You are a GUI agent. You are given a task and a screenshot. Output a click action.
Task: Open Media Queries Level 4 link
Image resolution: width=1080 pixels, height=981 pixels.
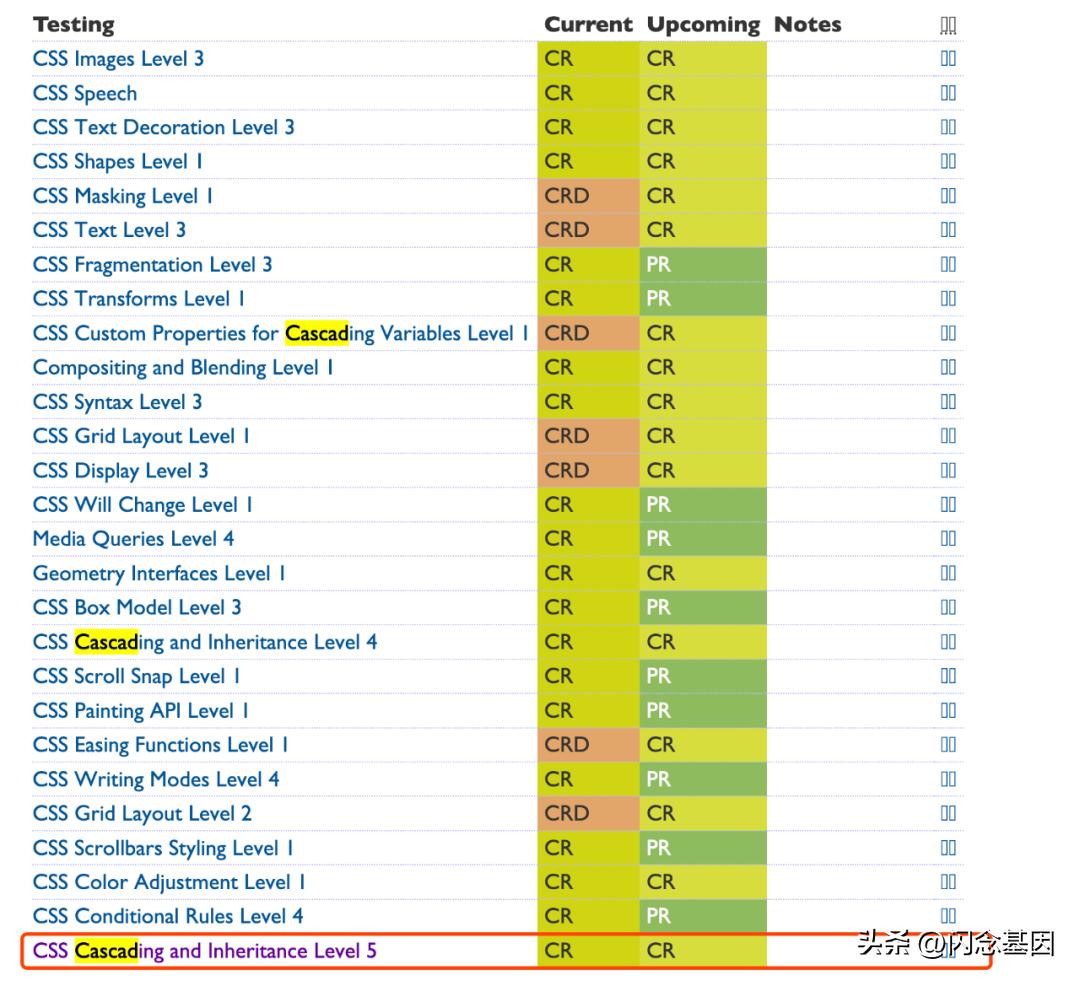pyautogui.click(x=134, y=539)
